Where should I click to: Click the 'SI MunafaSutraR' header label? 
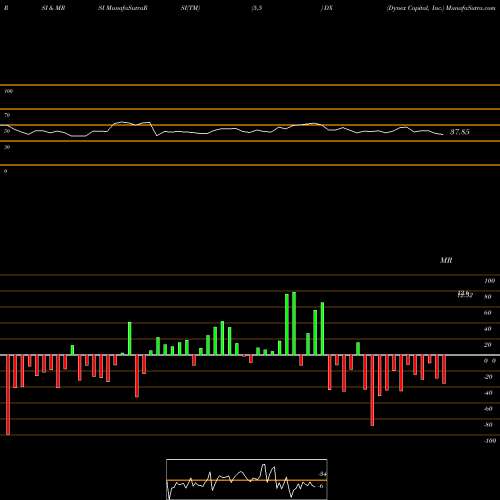pyautogui.click(x=123, y=8)
